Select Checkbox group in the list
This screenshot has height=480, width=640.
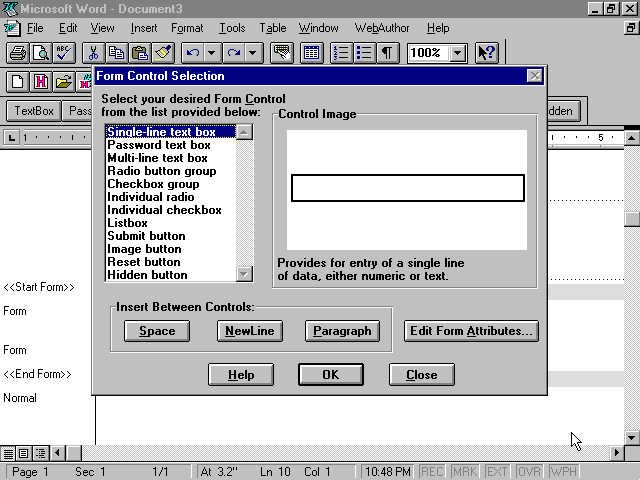pyautogui.click(x=153, y=184)
